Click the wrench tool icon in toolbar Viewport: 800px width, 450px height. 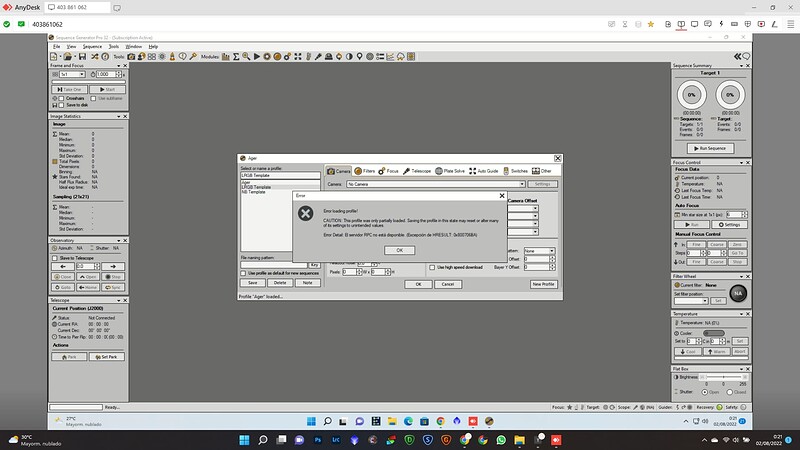193,57
